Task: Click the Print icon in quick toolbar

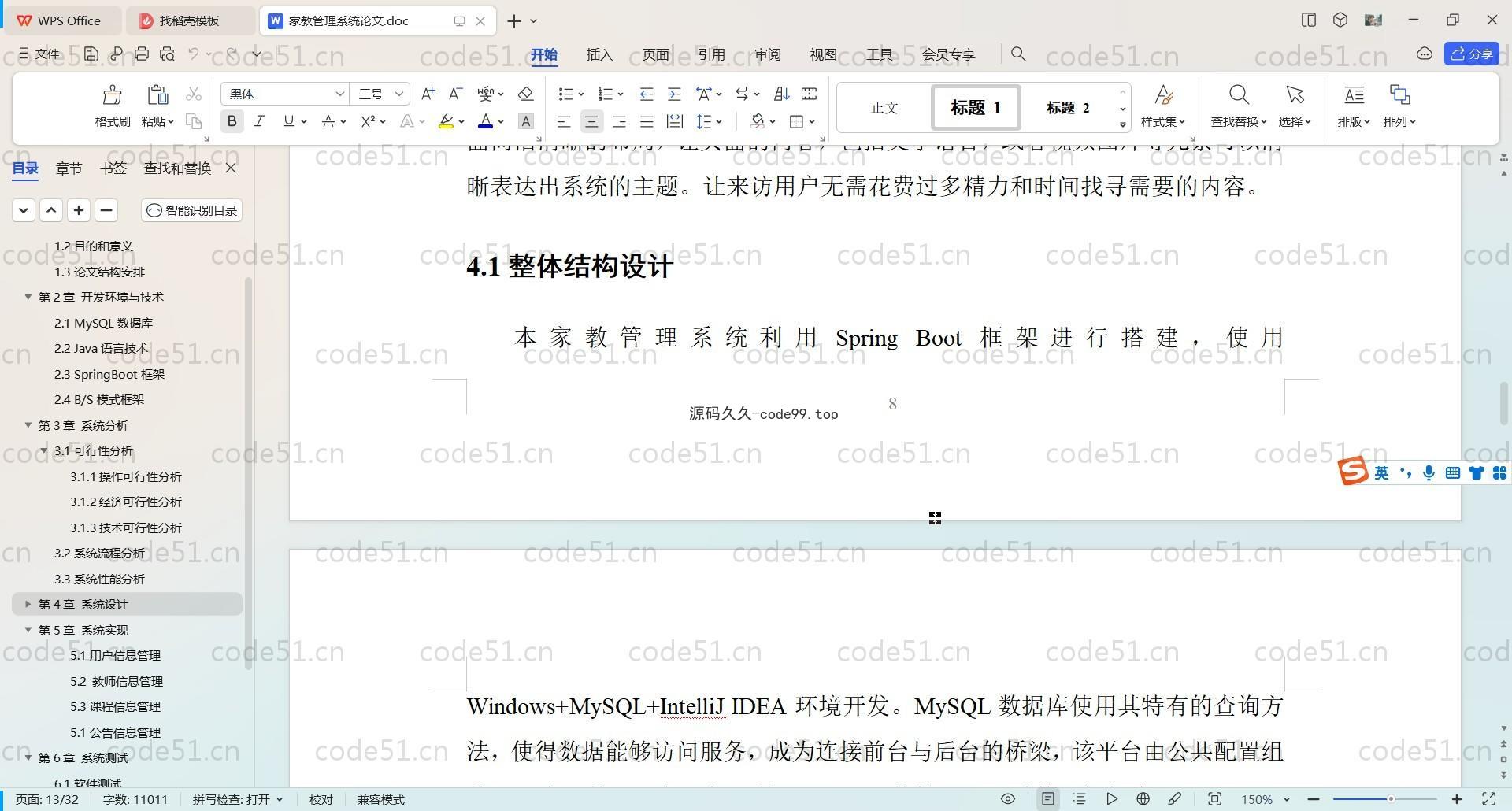Action: pyautogui.click(x=142, y=54)
